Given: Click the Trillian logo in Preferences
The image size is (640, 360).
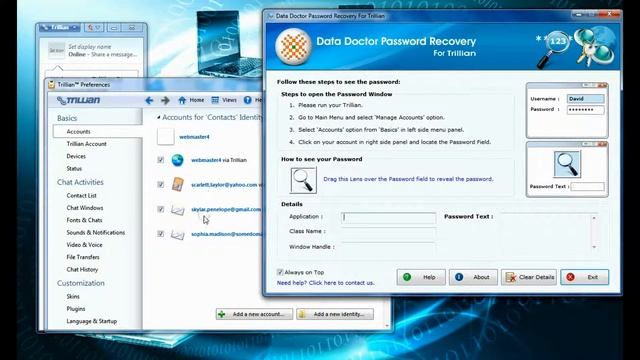Looking at the screenshot, I should tap(78, 100).
